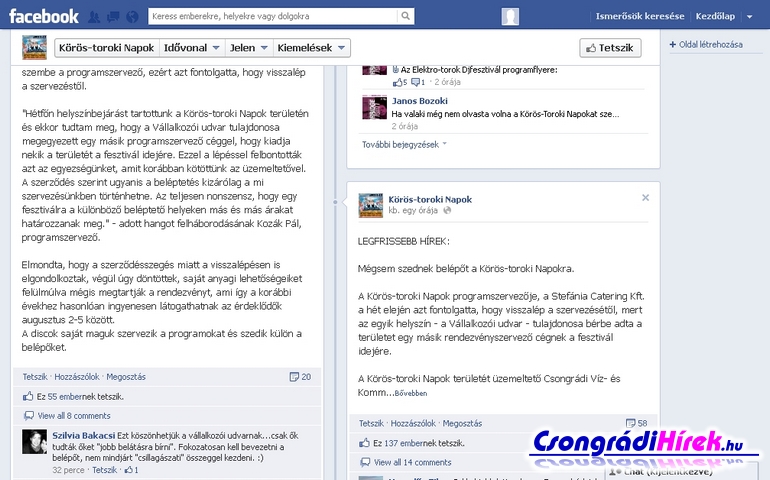This screenshot has height=480, width=770.
Task: Open View all 14 comments
Action: 412,462
